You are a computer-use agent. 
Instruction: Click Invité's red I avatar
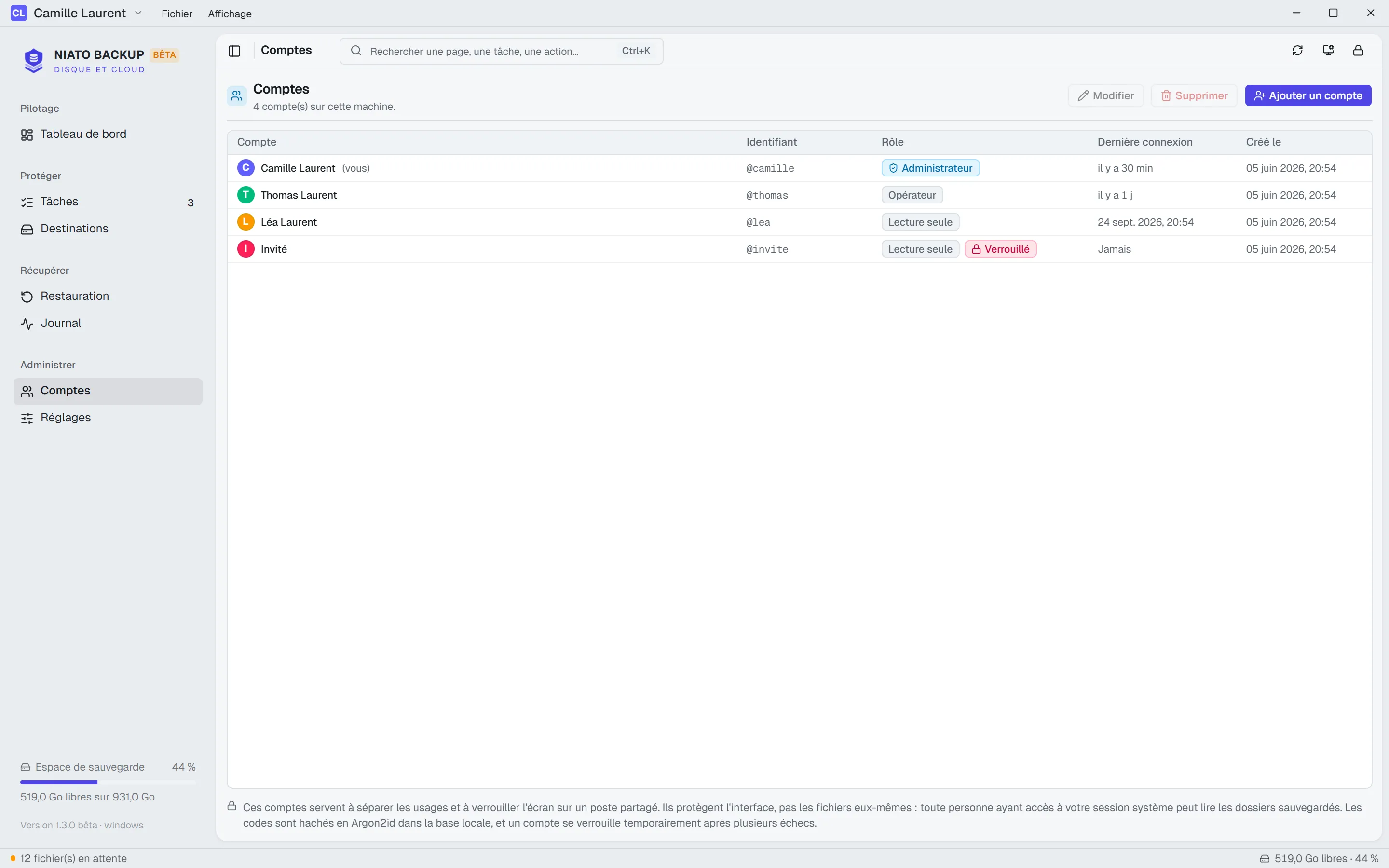pos(245,248)
